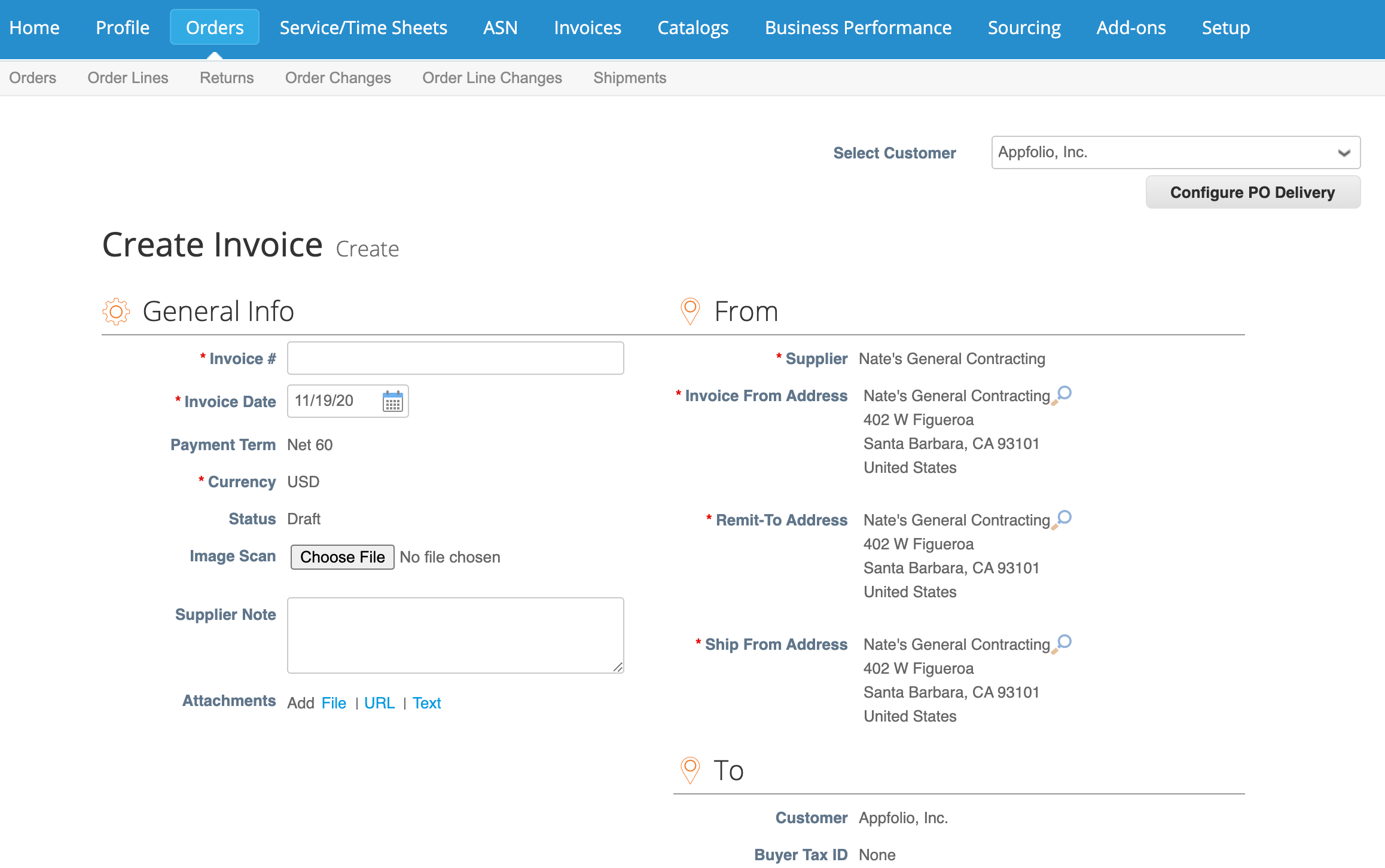The image size is (1385, 868).
Task: Click the gear icon beside General Info heading
Action: (x=115, y=311)
